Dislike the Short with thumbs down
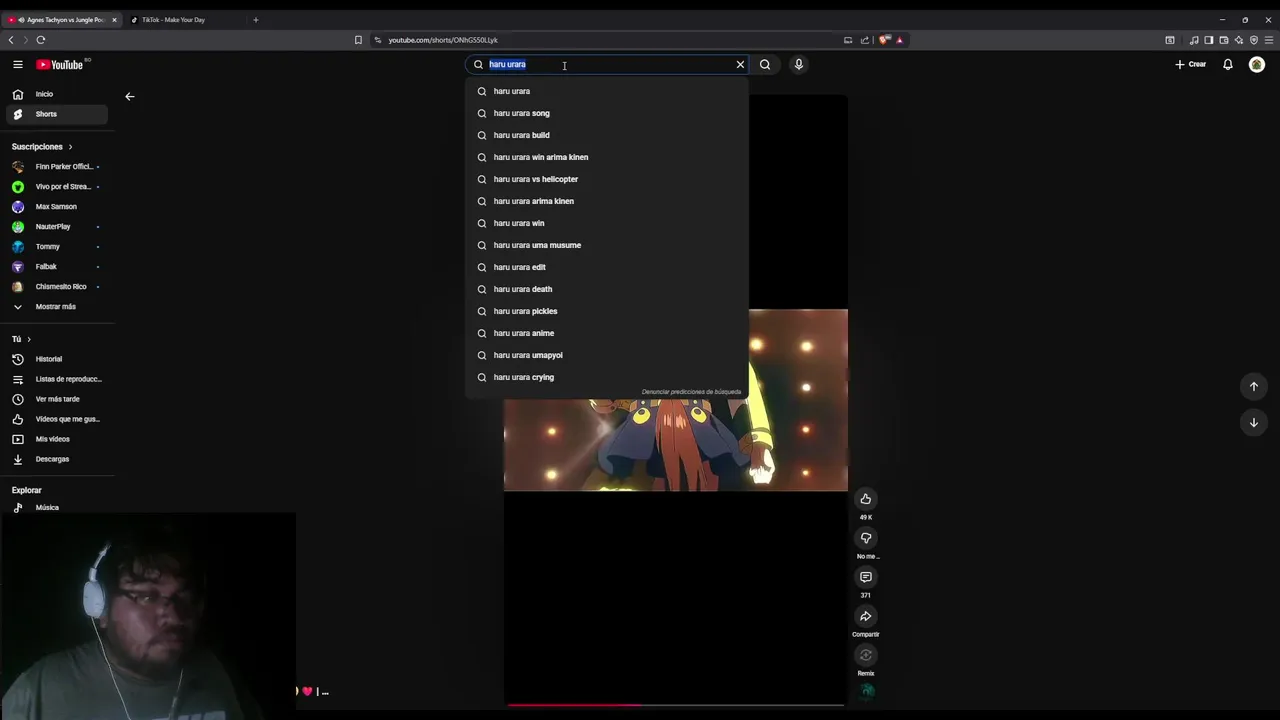The height and width of the screenshot is (720, 1280). point(866,538)
